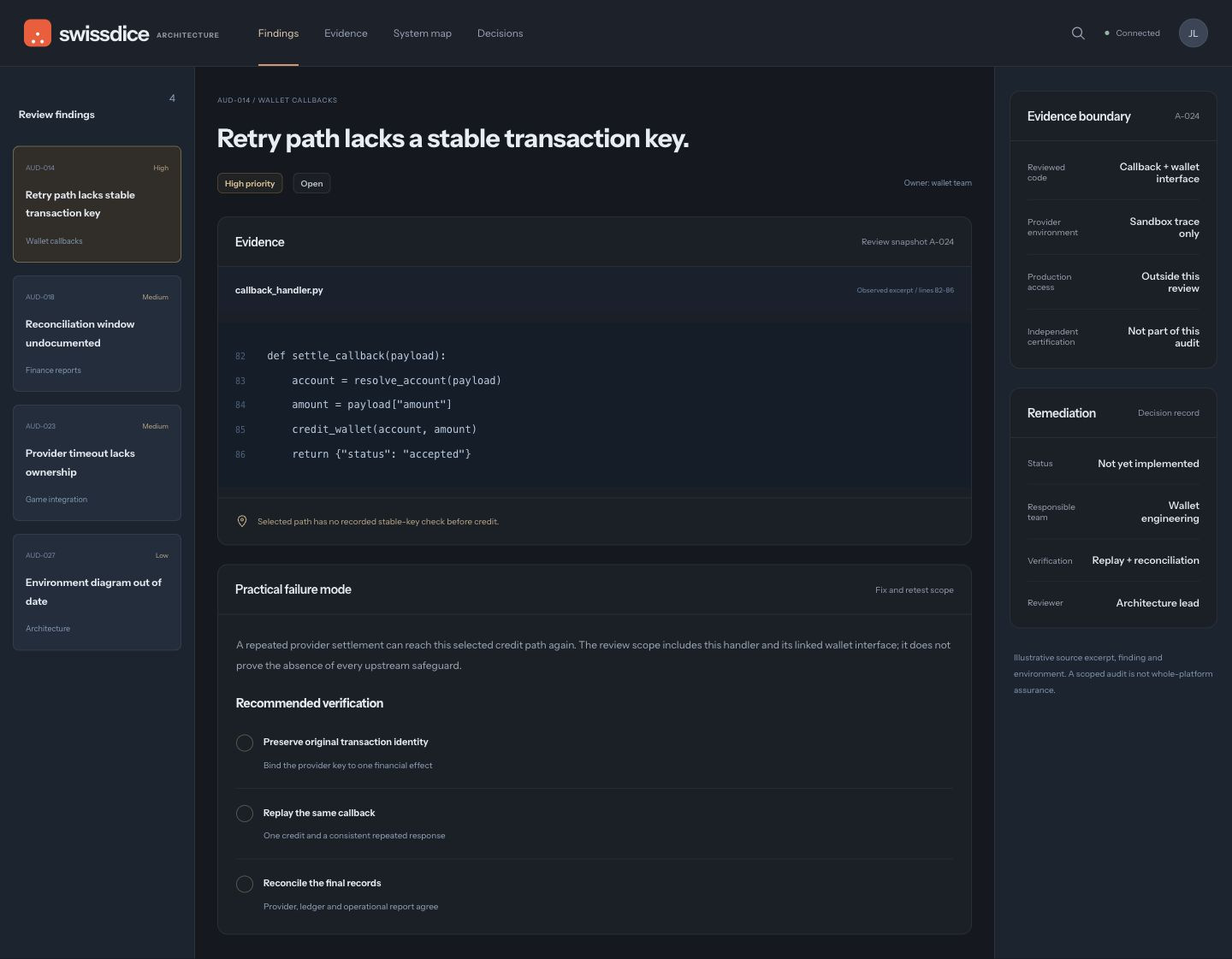
Task: Click the callback_handler.py file name
Action: [x=279, y=290]
